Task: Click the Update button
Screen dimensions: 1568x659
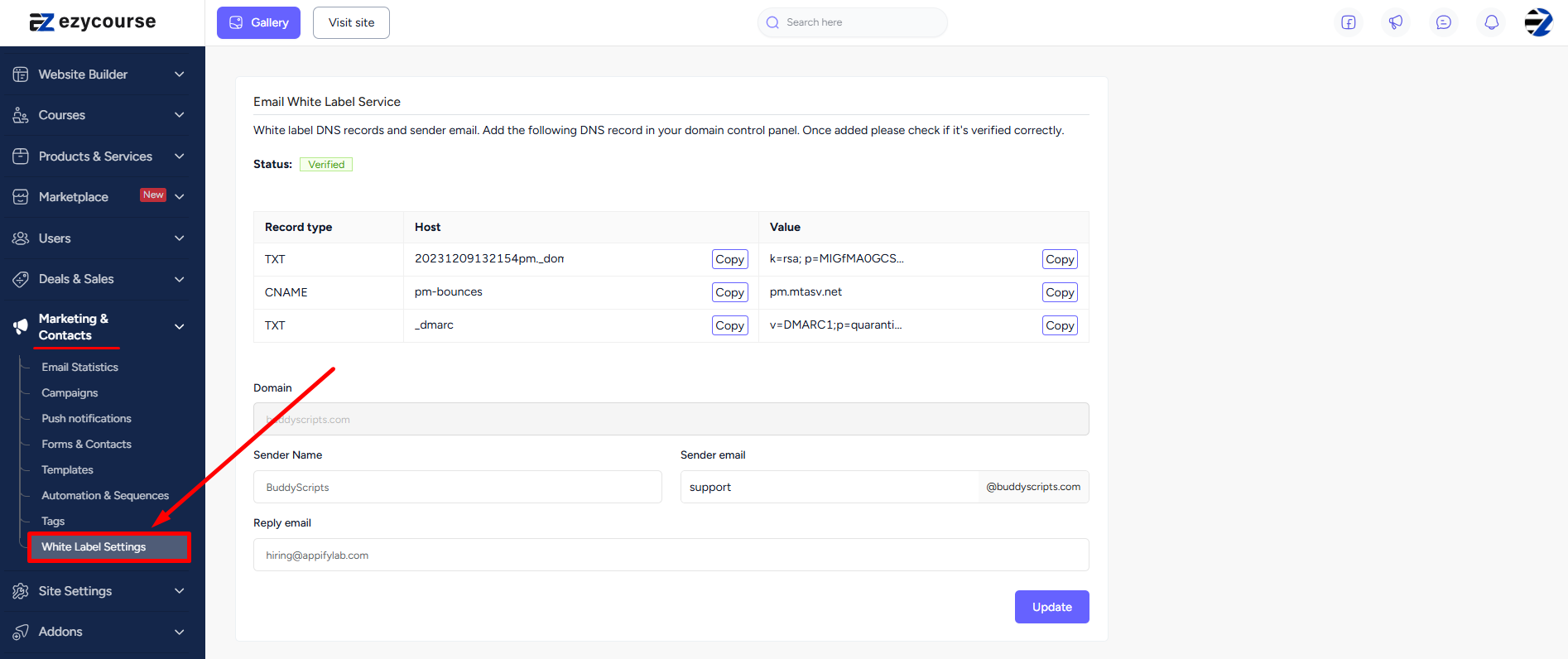Action: (1051, 607)
